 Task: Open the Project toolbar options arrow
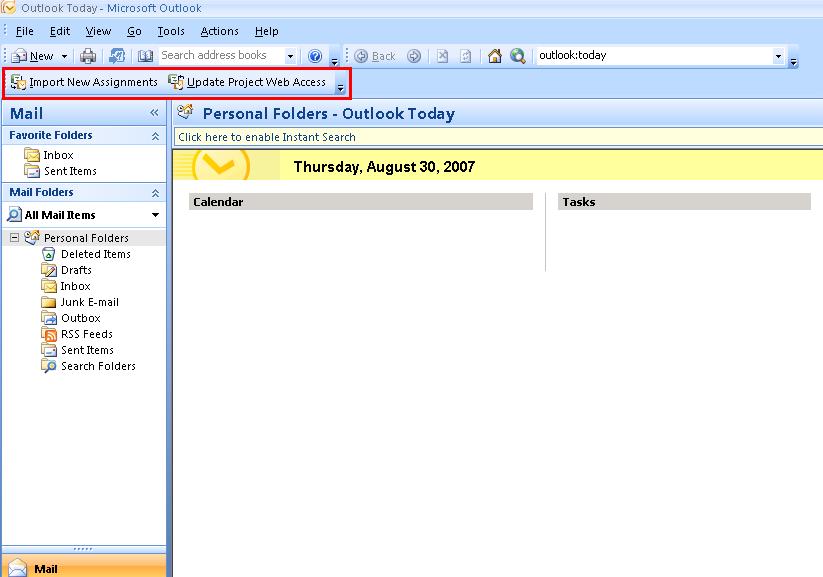point(341,88)
